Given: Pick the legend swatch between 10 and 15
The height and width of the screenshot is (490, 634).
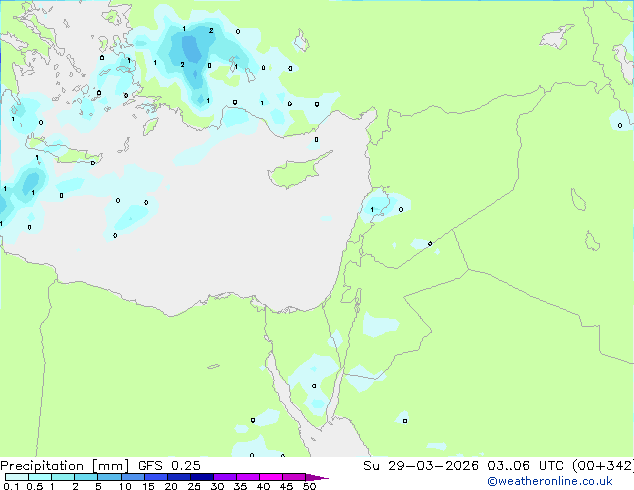Looking at the screenshot, I should coord(132,477).
